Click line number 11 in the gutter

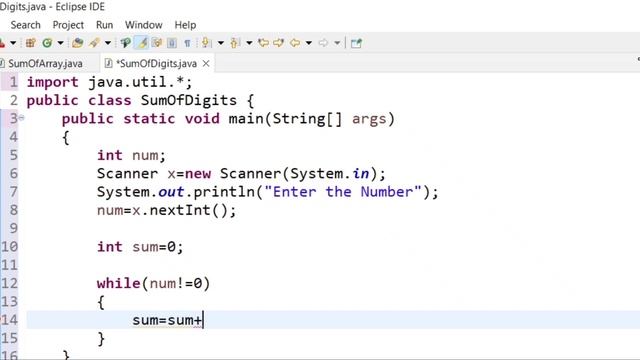coord(9,265)
